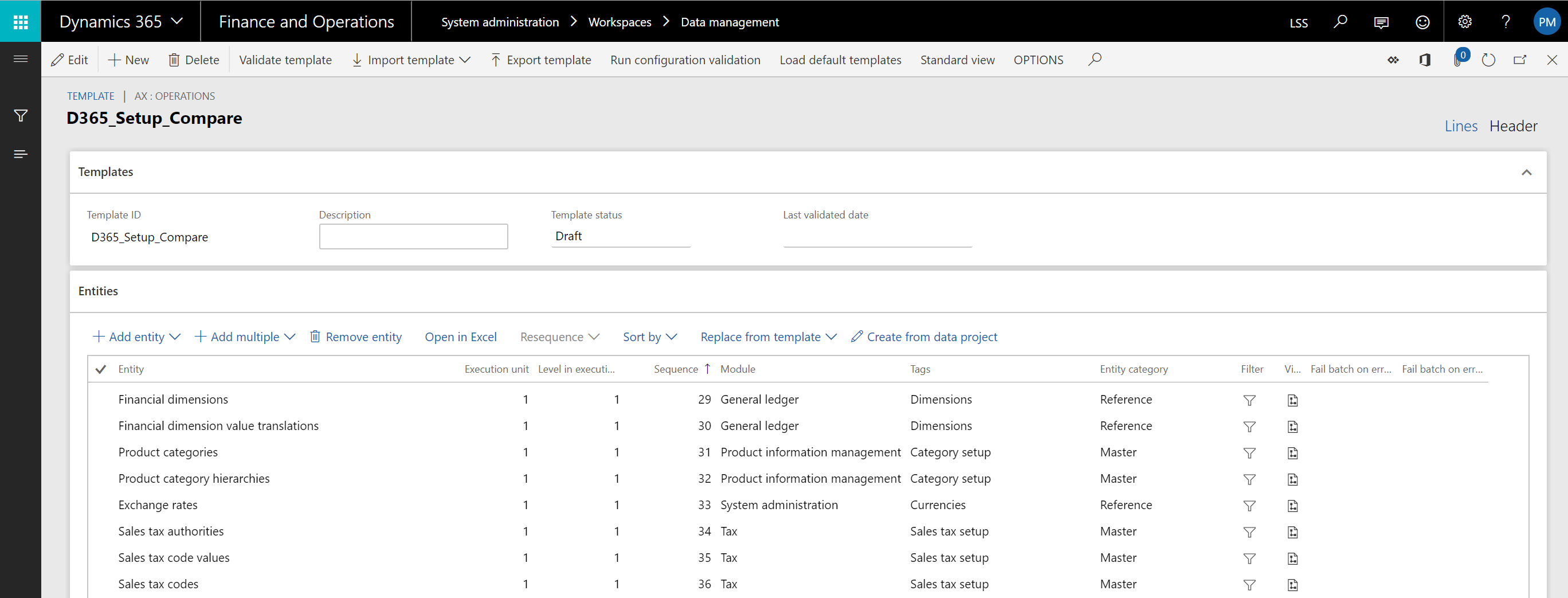
Task: Open the app launcher waffle icon
Action: pyautogui.click(x=21, y=22)
